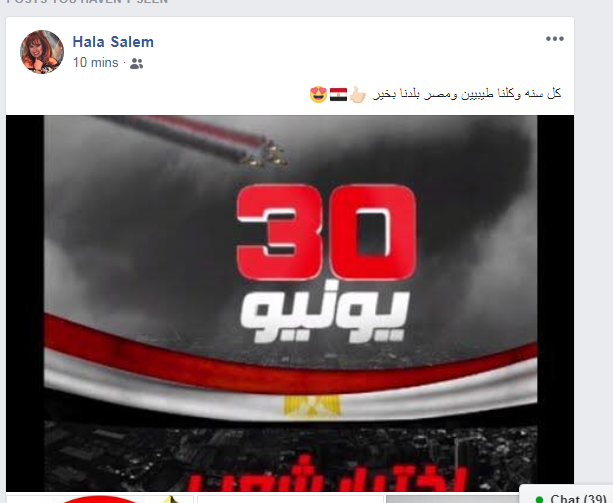Open the middle white thumbnail below the post
The image size is (613, 503).
[x=290, y=499]
